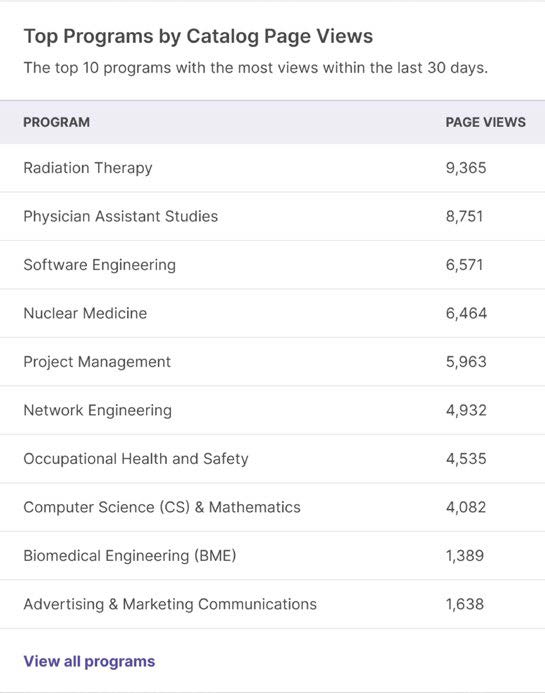Click the Project Management program name
The width and height of the screenshot is (545, 693).
click(x=97, y=362)
